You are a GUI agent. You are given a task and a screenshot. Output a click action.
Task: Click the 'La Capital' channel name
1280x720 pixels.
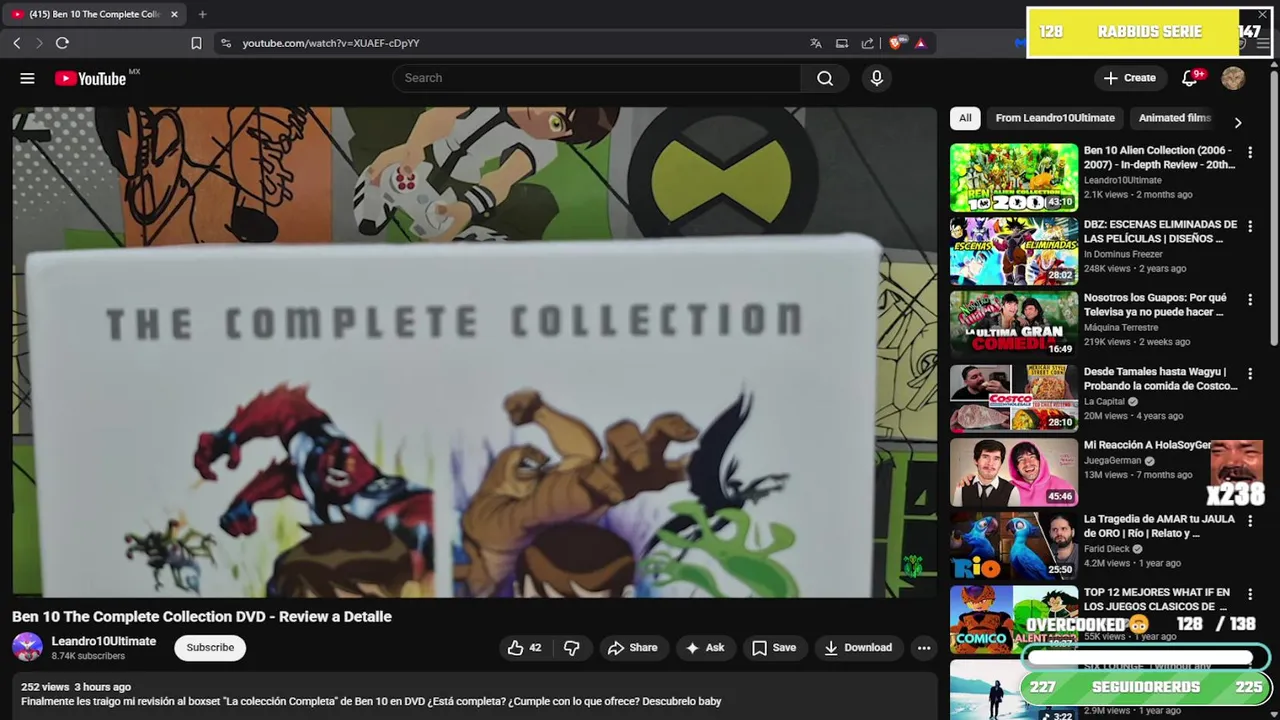click(1104, 402)
